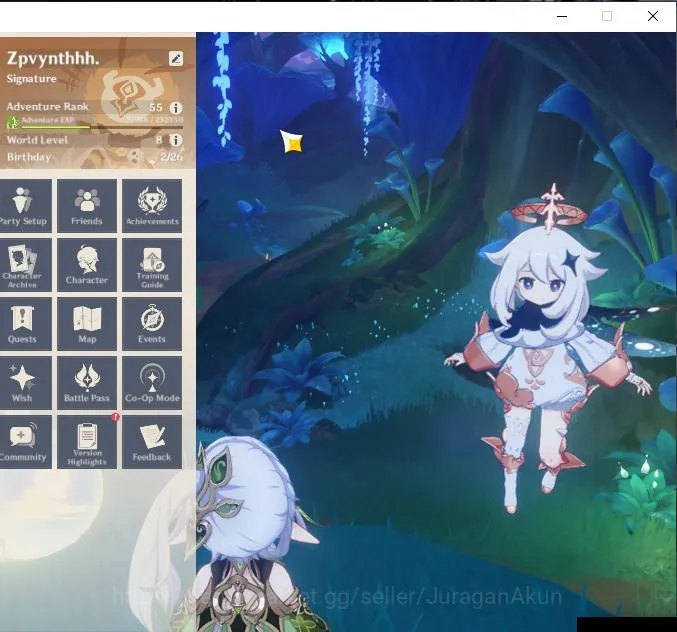Viewport: 677px width, 632px height.
Task: Open the Friends menu tile
Action: [x=87, y=206]
